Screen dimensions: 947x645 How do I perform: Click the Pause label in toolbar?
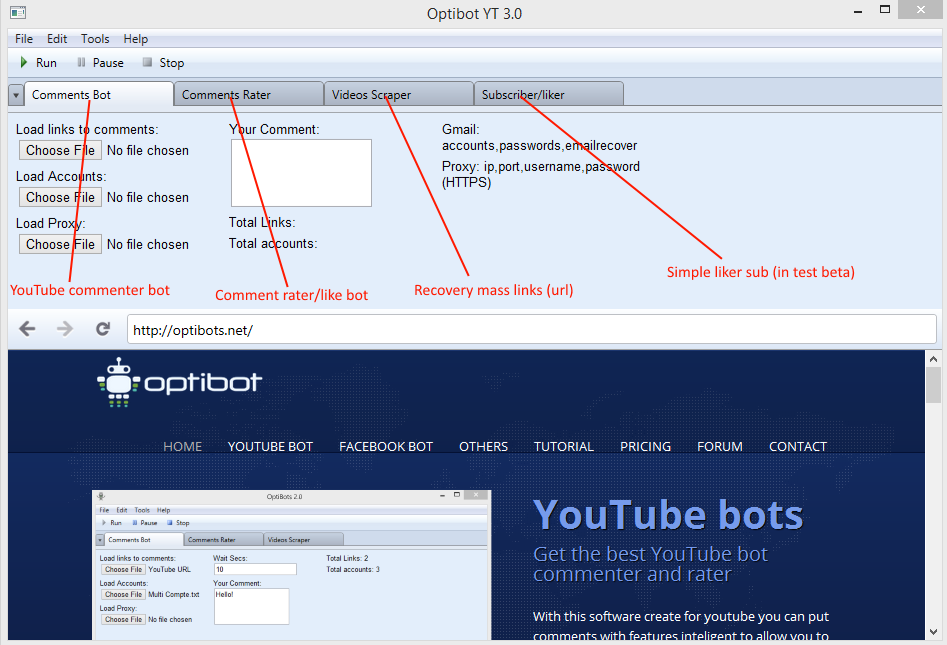click(x=108, y=63)
